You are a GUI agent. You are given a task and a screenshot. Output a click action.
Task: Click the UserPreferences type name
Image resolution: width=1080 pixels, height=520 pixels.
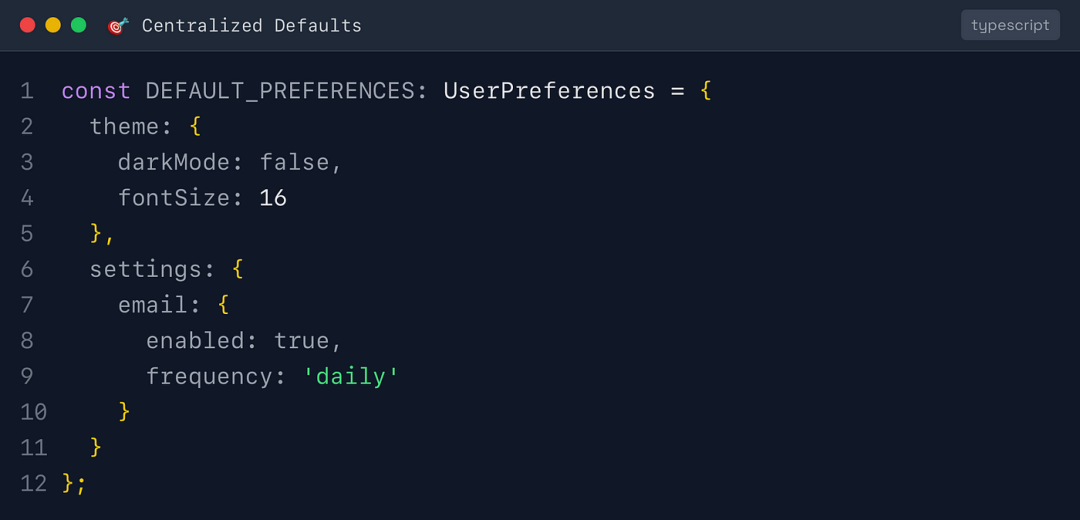549,91
